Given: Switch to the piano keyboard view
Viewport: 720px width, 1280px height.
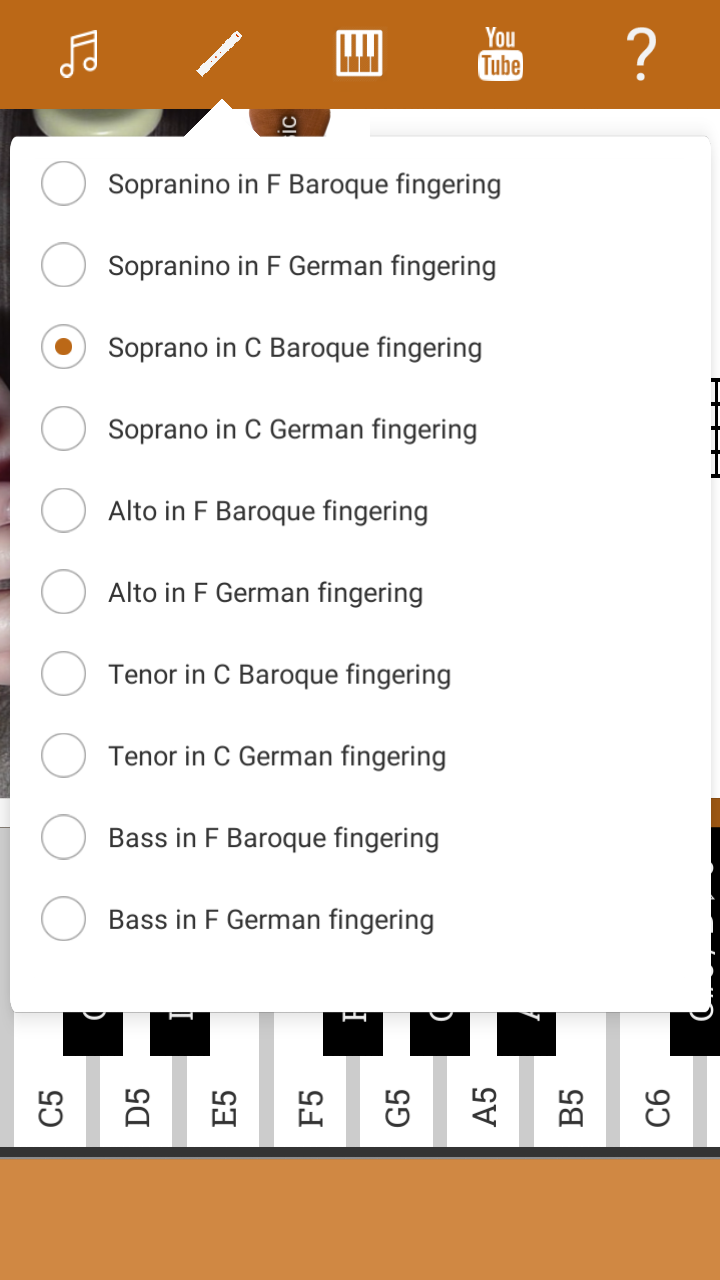Looking at the screenshot, I should 359,54.
